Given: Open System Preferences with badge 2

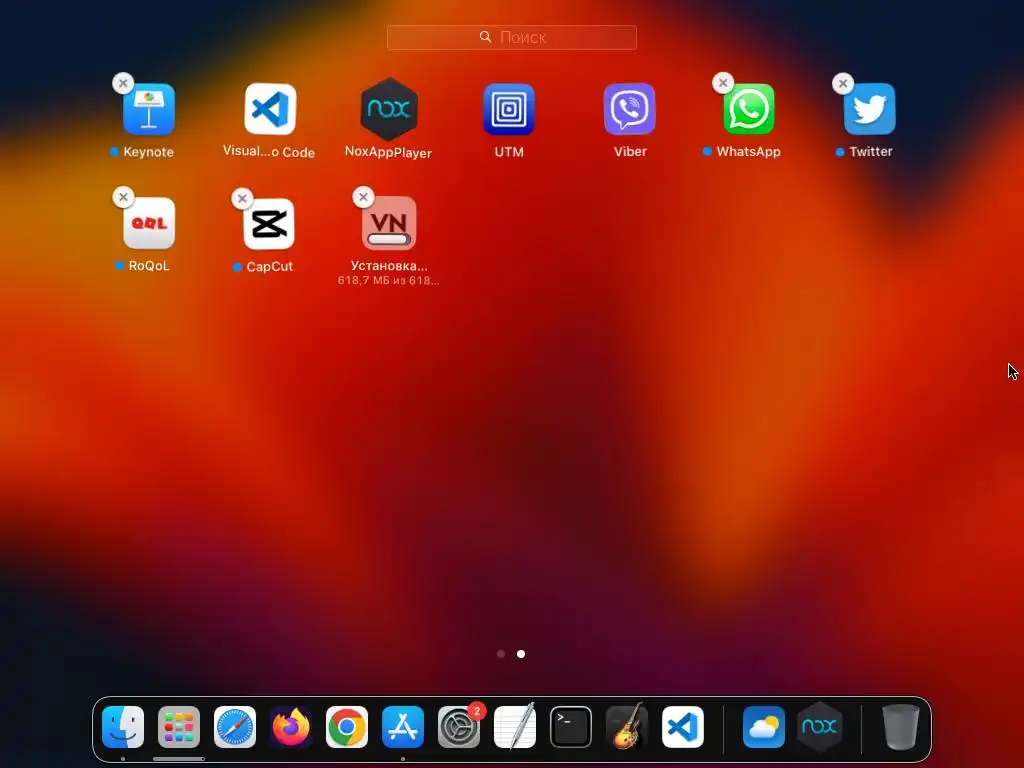Looking at the screenshot, I should (x=459, y=727).
